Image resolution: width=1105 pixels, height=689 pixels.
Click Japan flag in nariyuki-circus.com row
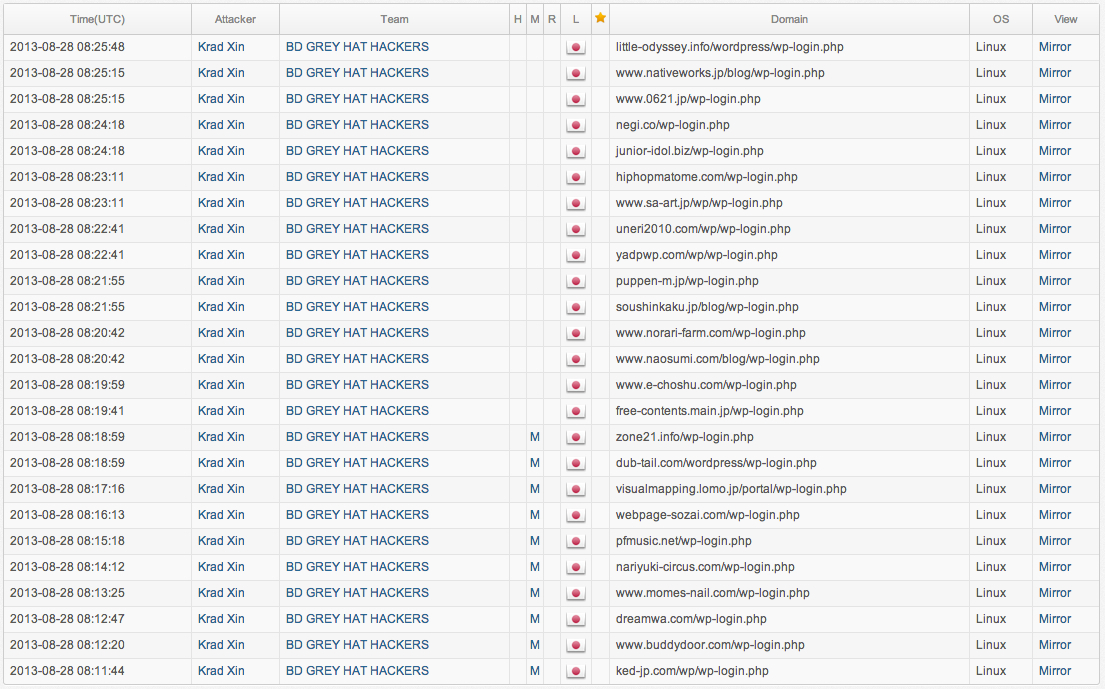coord(576,568)
